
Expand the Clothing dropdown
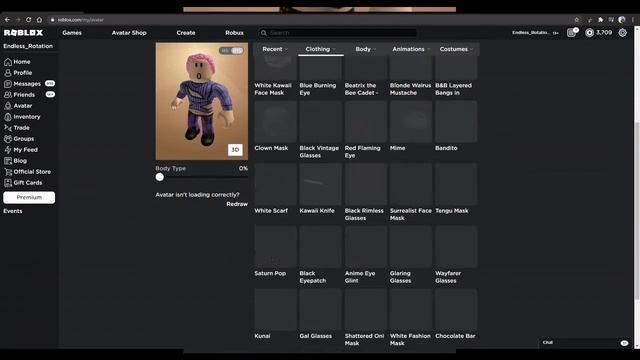(x=320, y=49)
